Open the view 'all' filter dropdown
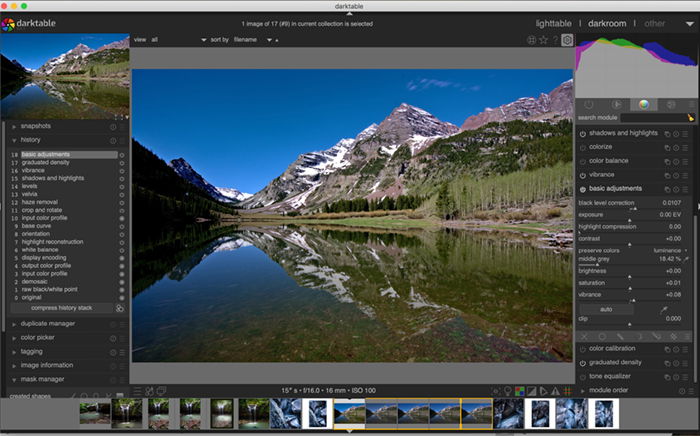Image resolution: width=700 pixels, height=436 pixels. pyautogui.click(x=179, y=40)
